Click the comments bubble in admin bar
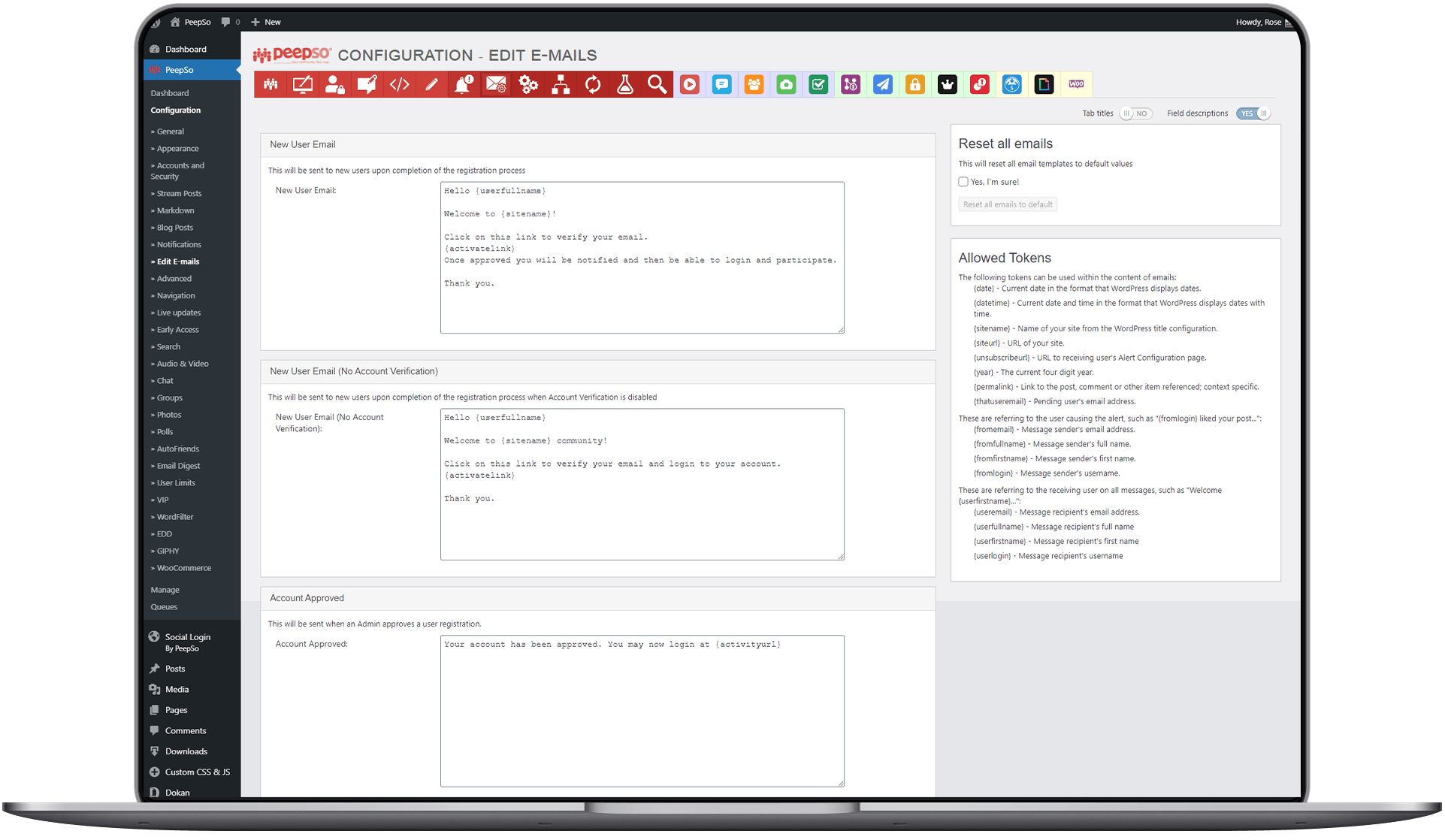Image resolution: width=1445 pixels, height=840 pixels. click(231, 23)
